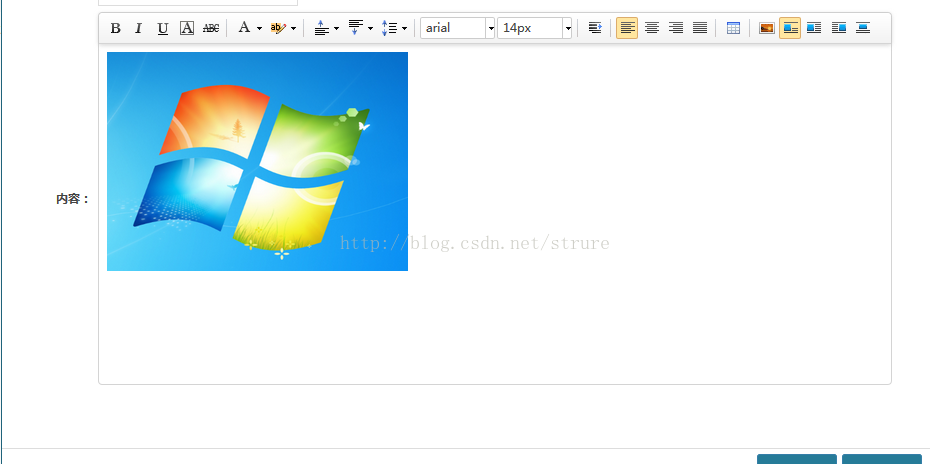
Task: Center the image on its own line
Action: (863, 28)
